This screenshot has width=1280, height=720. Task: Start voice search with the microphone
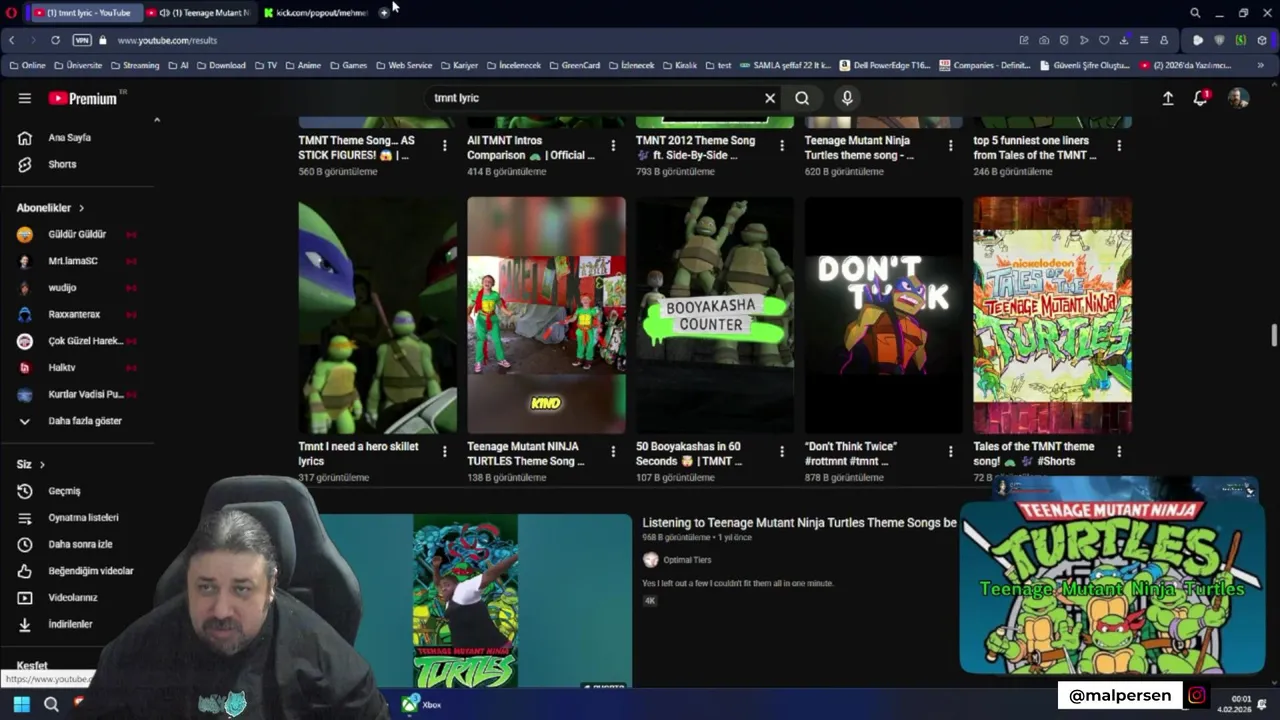pyautogui.click(x=847, y=98)
